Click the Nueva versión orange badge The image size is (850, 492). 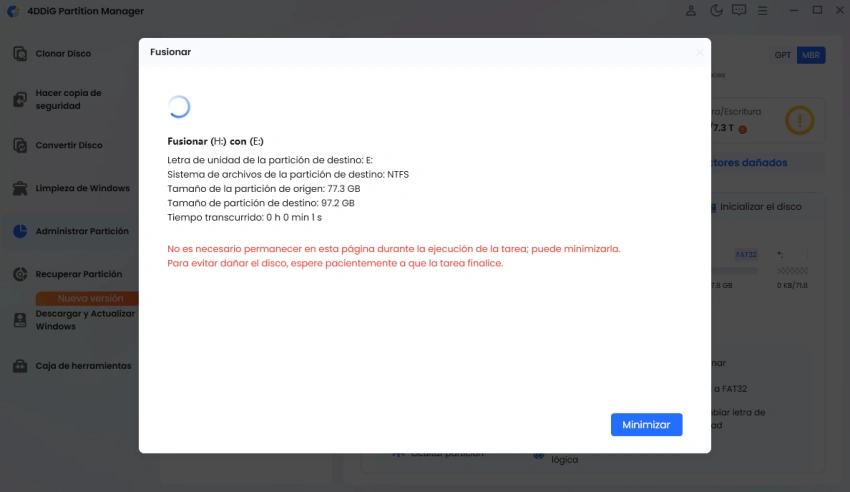click(87, 299)
